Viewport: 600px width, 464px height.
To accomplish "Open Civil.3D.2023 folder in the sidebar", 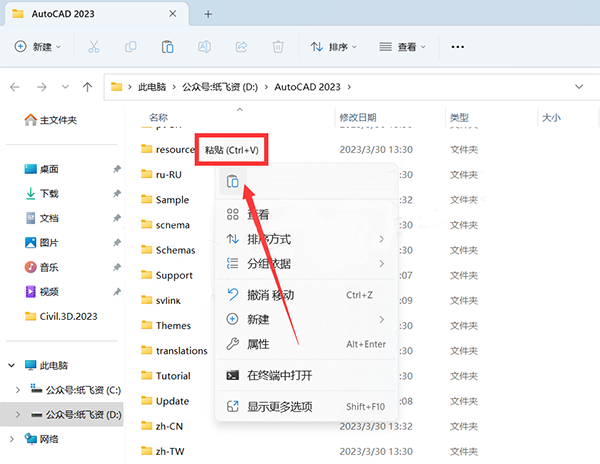I will [x=61, y=316].
